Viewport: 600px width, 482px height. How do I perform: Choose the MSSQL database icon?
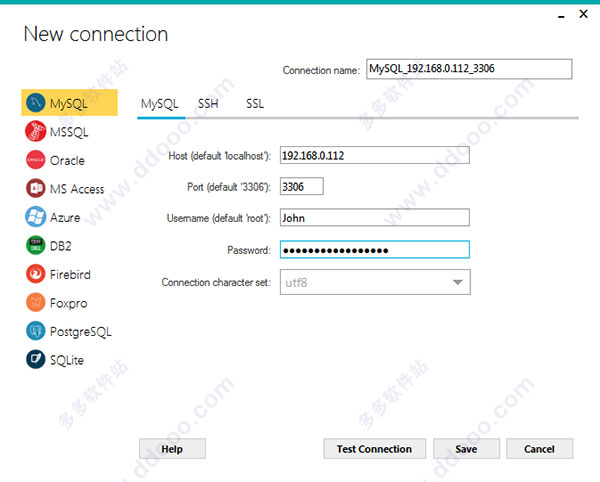coord(36,131)
